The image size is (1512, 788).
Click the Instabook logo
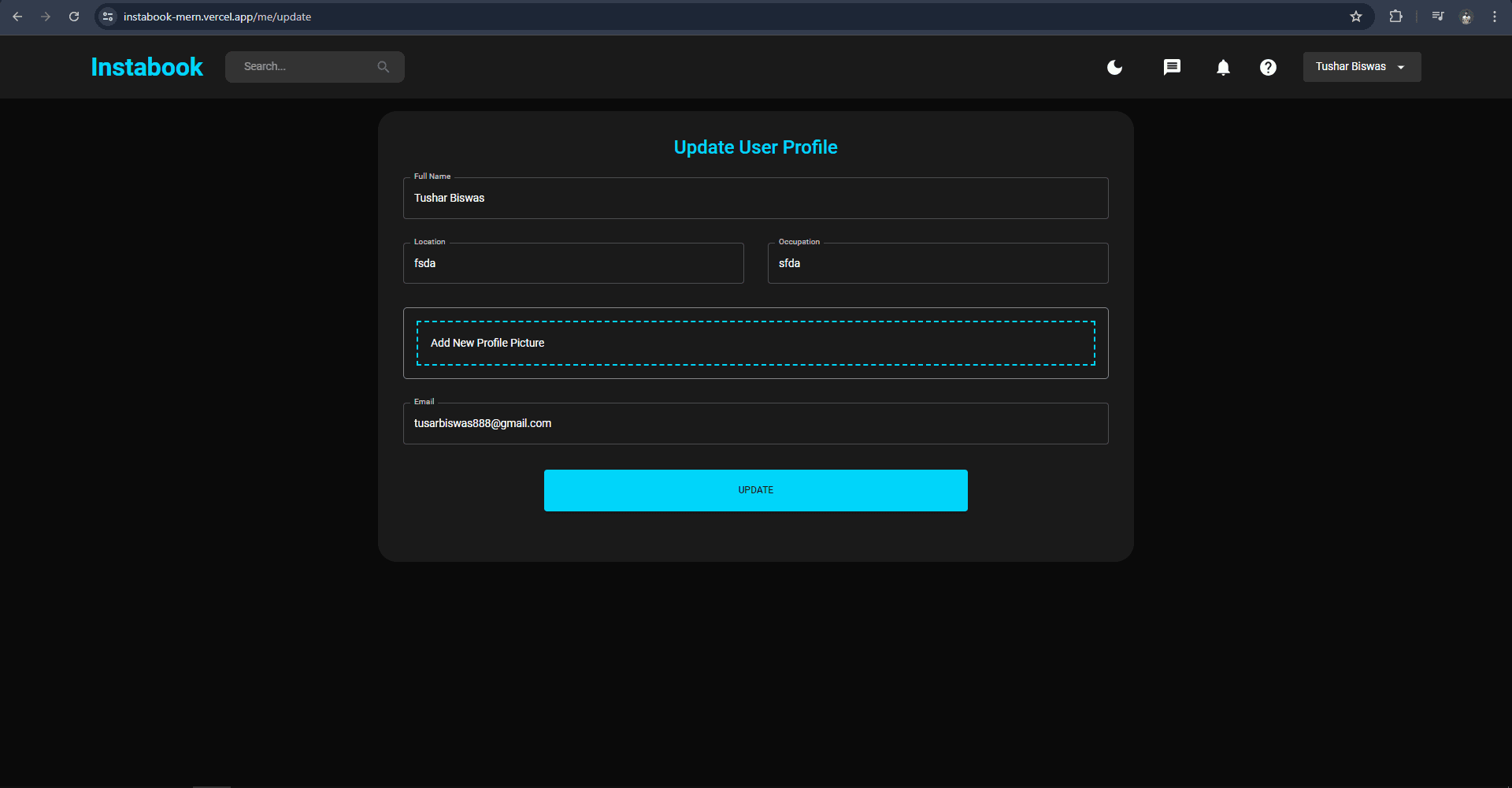146,67
